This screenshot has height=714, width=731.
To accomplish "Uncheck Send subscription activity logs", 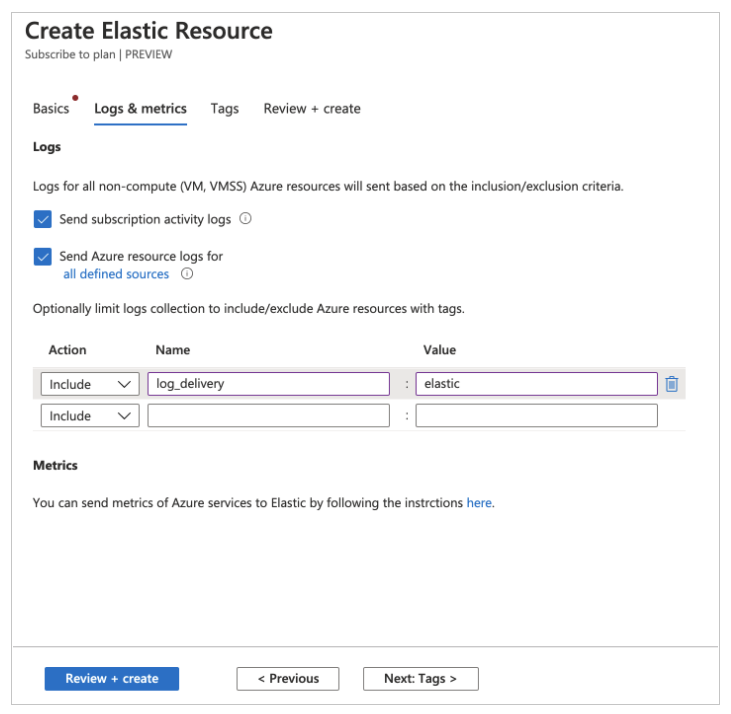I will (43, 219).
